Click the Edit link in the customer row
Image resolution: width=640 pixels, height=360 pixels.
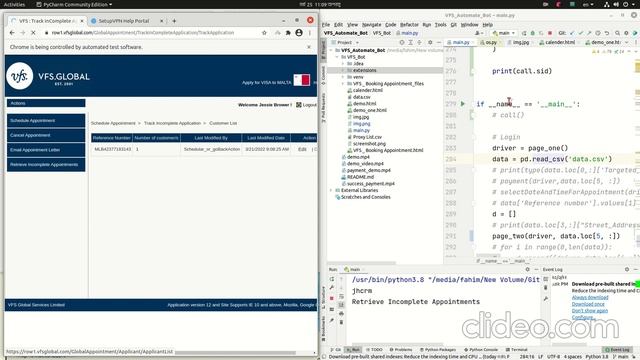tap(302, 149)
